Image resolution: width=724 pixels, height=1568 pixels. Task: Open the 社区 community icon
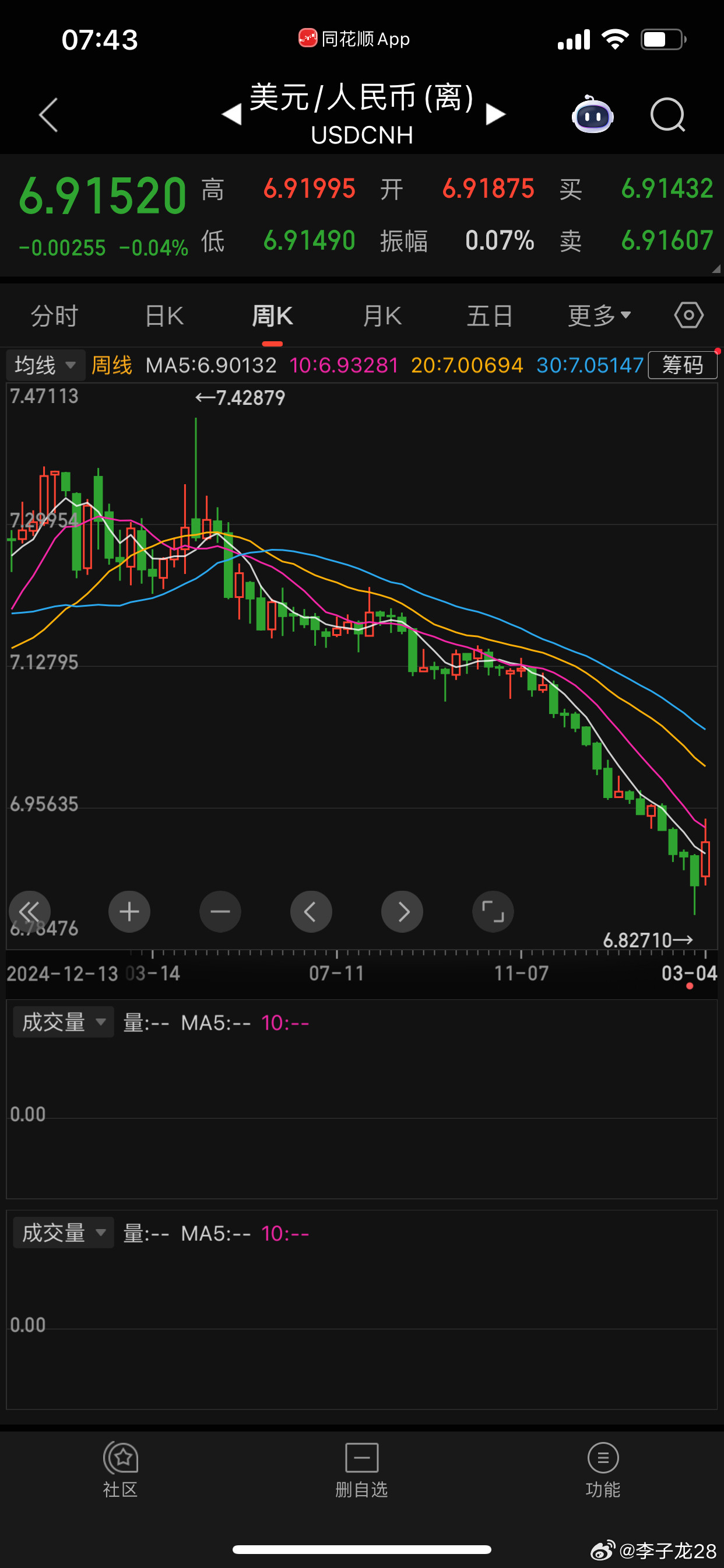(x=121, y=1469)
